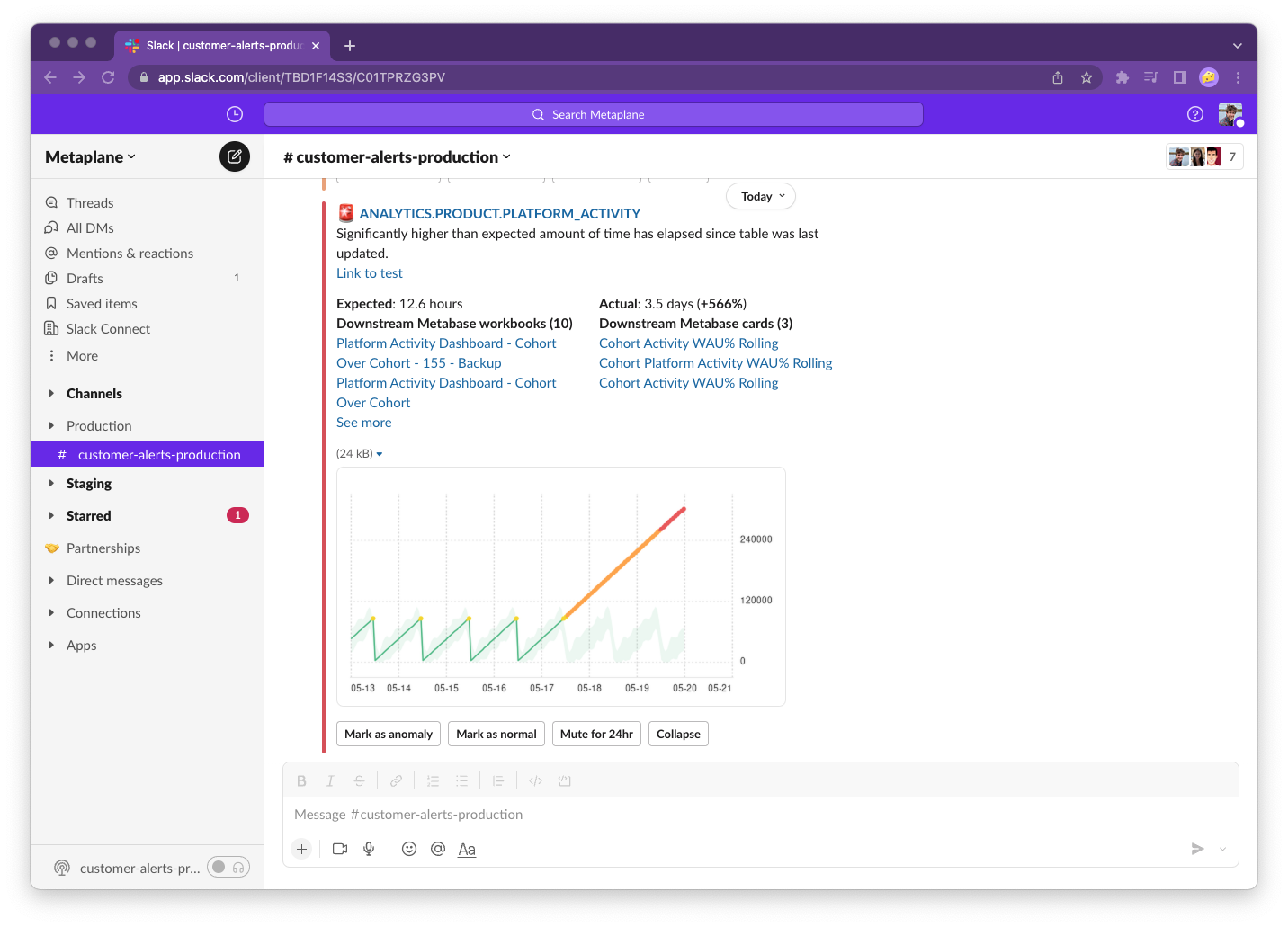1288x927 pixels.
Task: Click the Mark as anomaly button
Action: tap(388, 734)
